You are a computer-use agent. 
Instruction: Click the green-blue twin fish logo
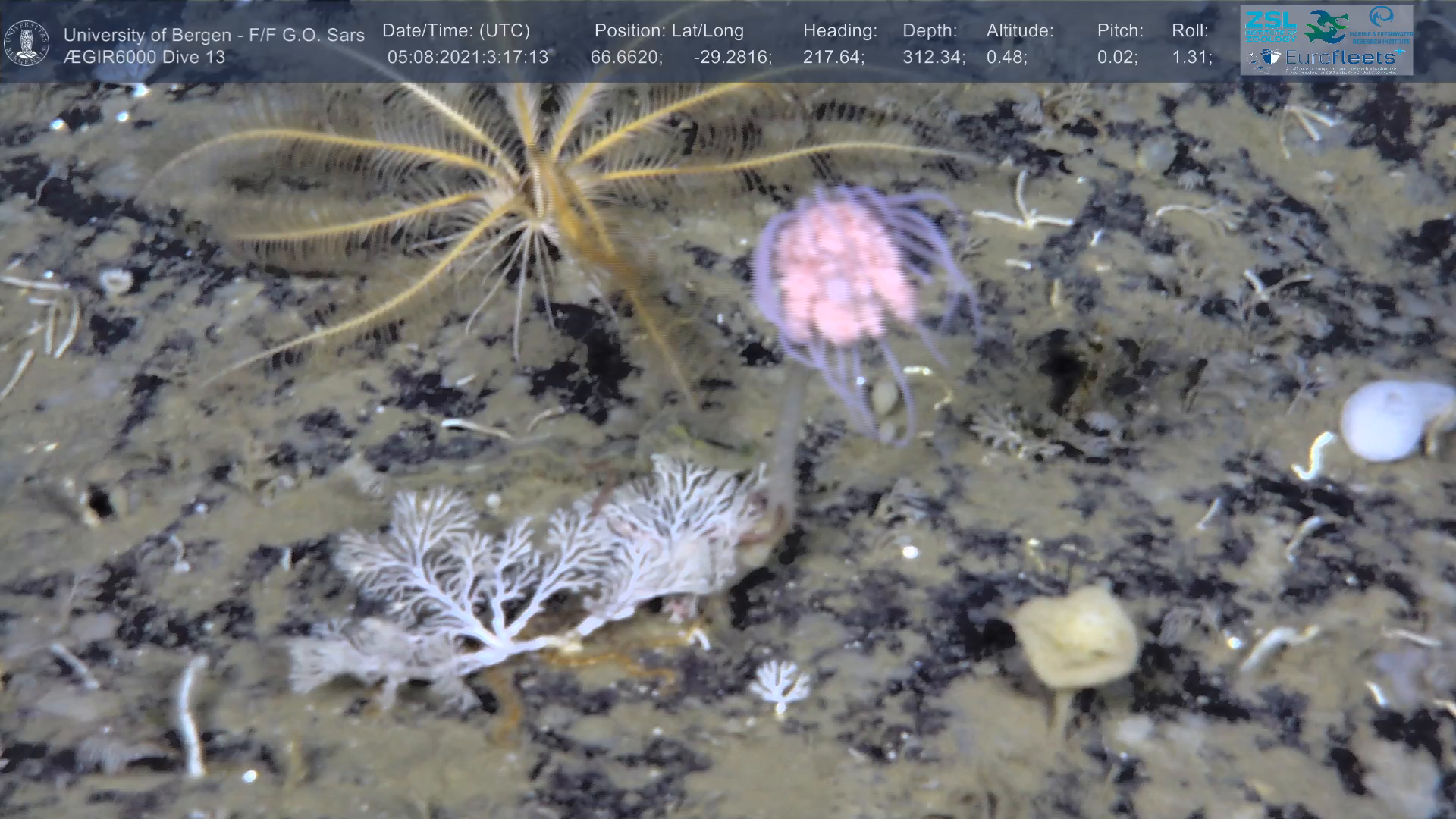(1325, 26)
